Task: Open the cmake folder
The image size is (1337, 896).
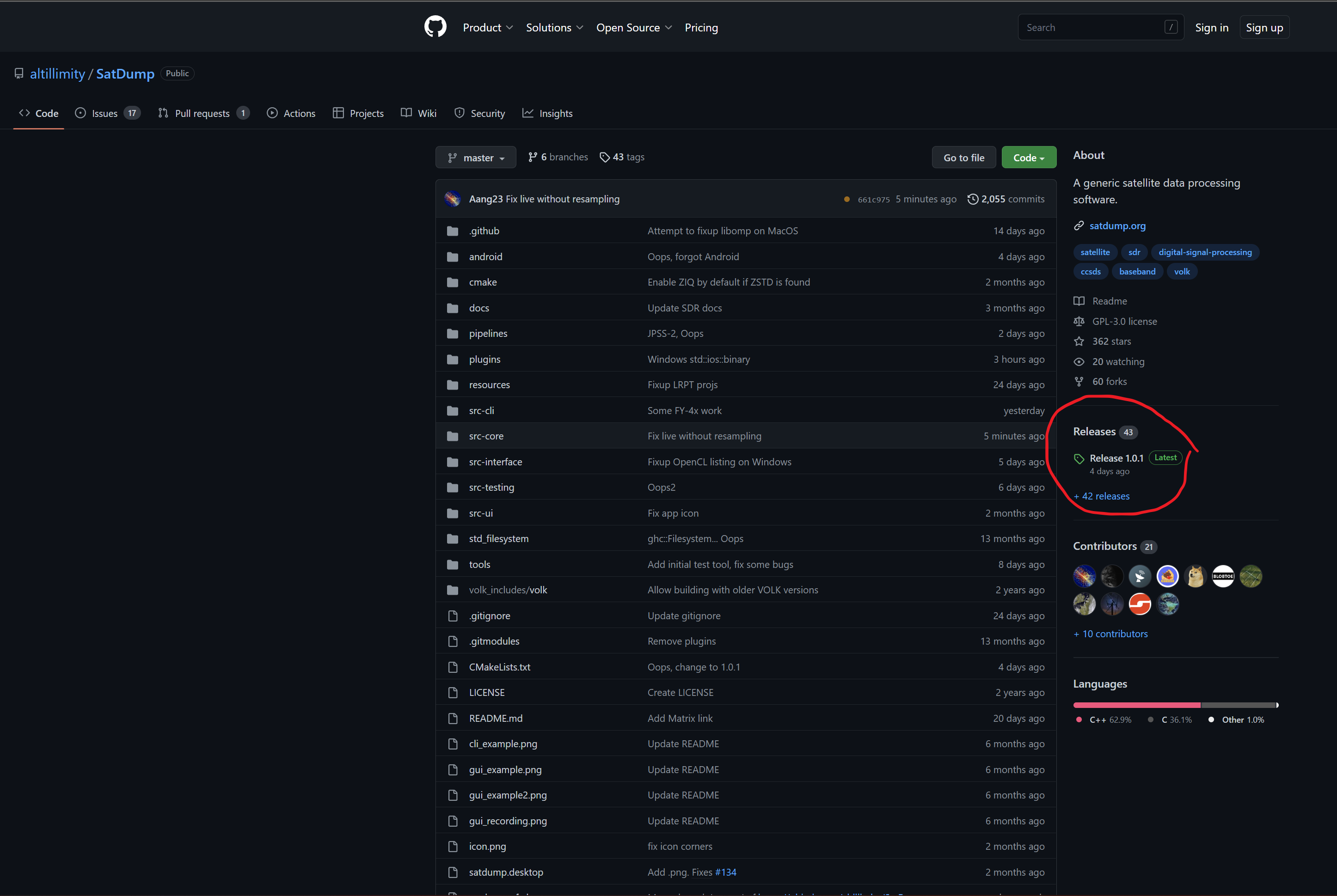Action: pyautogui.click(x=483, y=282)
